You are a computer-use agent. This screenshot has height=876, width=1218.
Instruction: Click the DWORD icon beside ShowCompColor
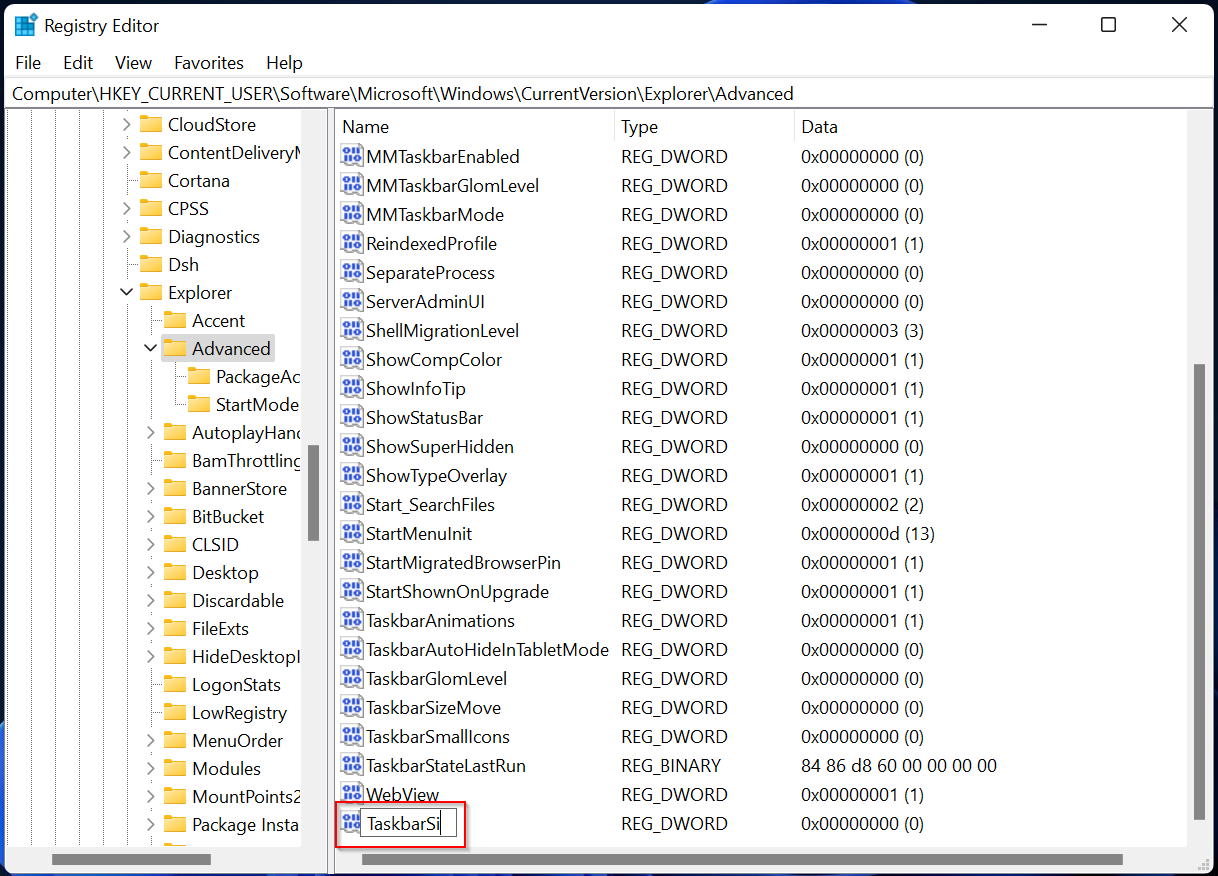(x=351, y=359)
